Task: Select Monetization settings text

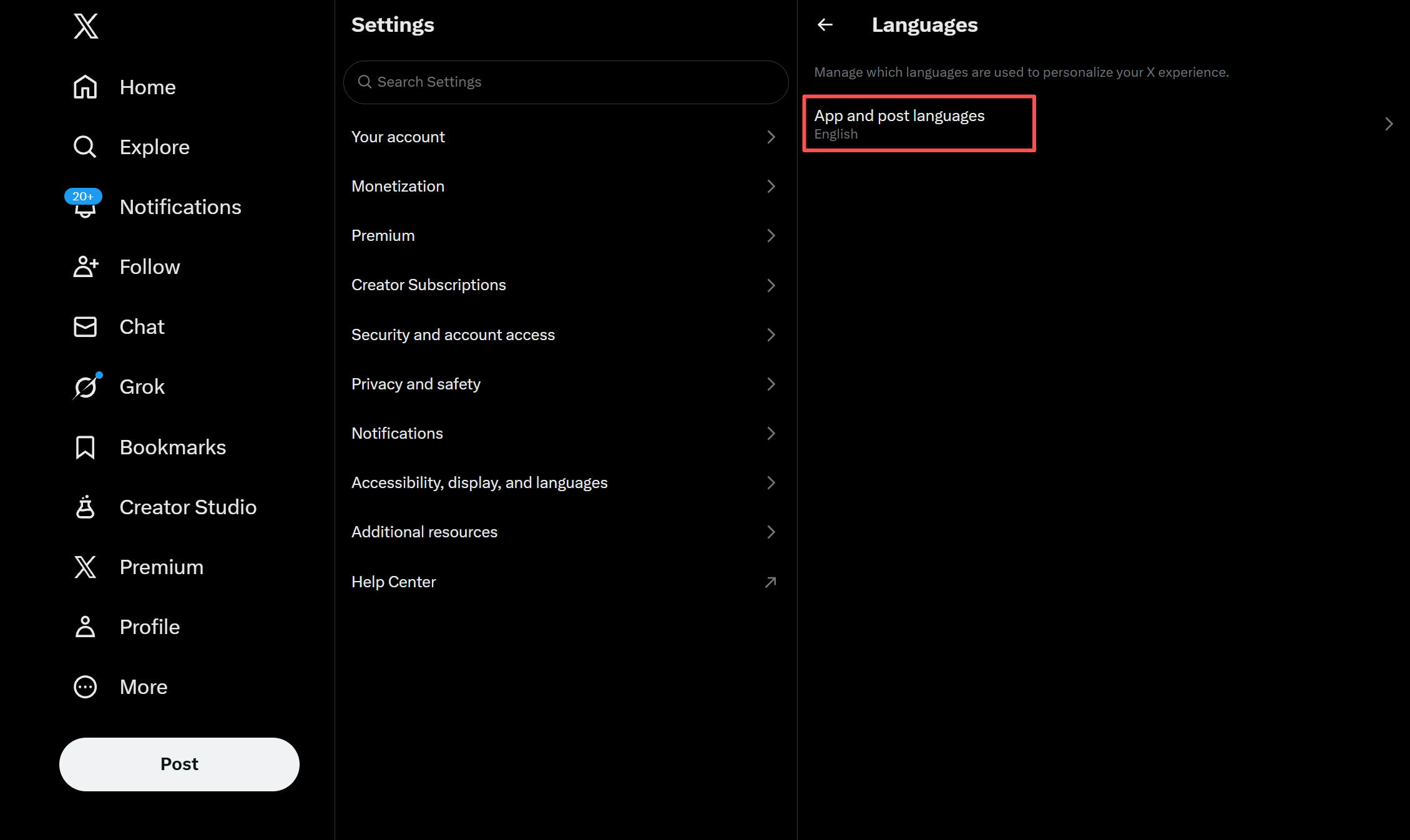Action: point(398,186)
